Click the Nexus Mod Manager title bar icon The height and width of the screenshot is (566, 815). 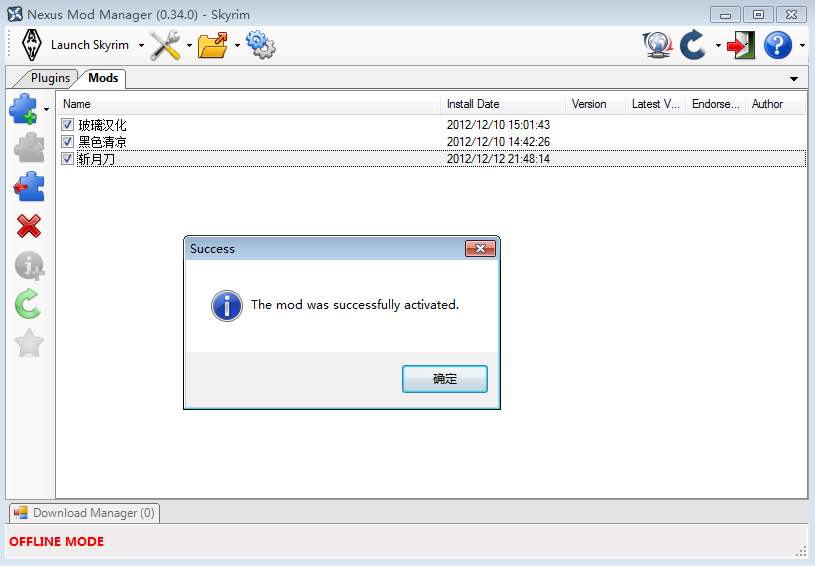pyautogui.click(x=15, y=14)
